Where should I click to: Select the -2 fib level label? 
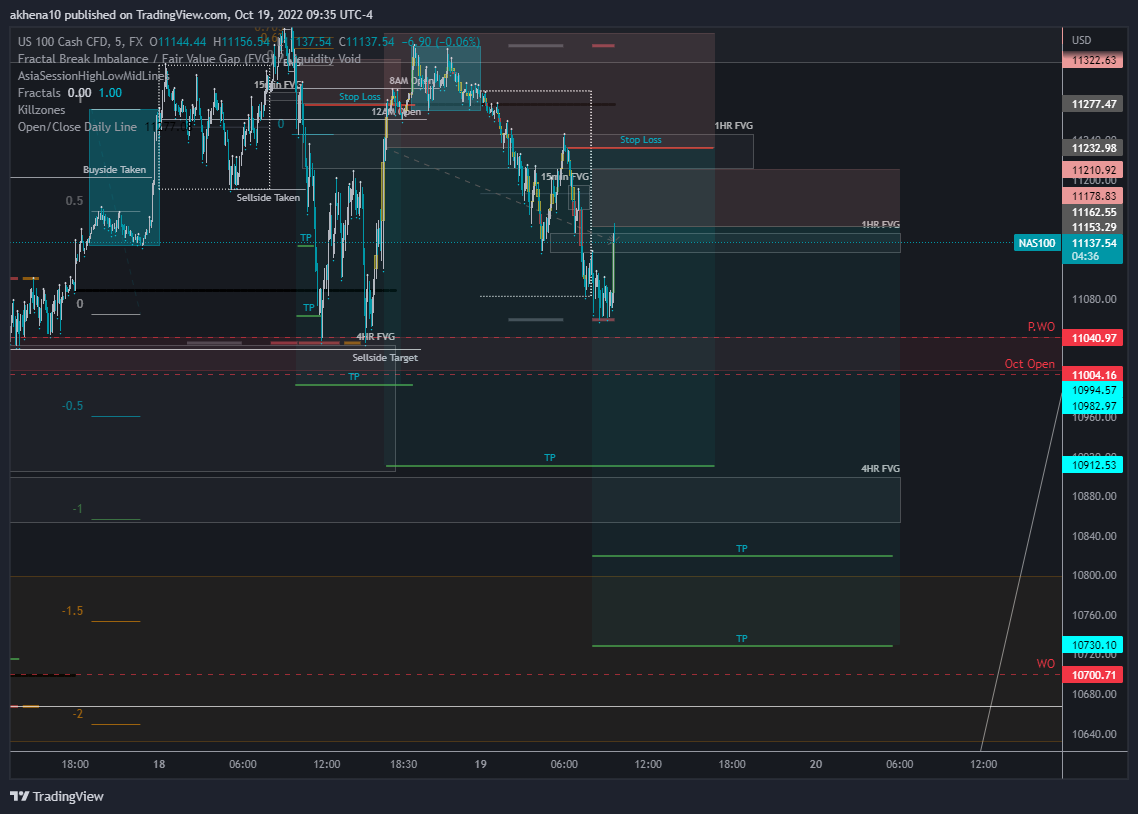[x=78, y=714]
